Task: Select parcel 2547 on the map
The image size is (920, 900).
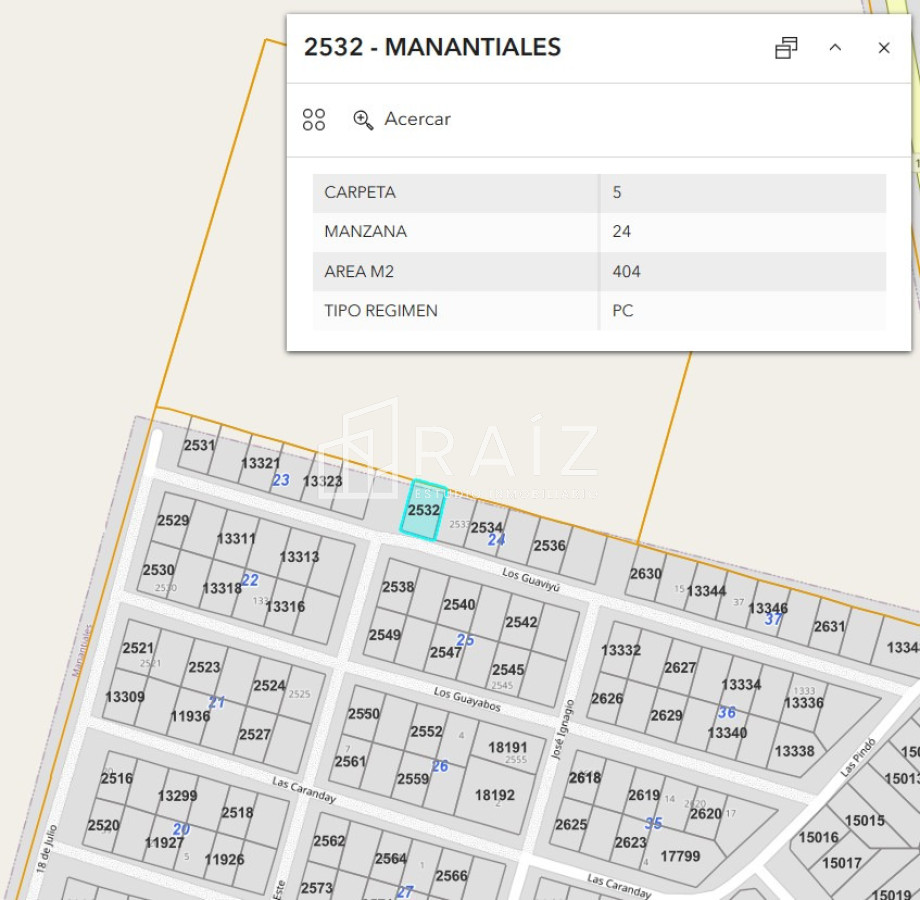Action: click(x=445, y=652)
